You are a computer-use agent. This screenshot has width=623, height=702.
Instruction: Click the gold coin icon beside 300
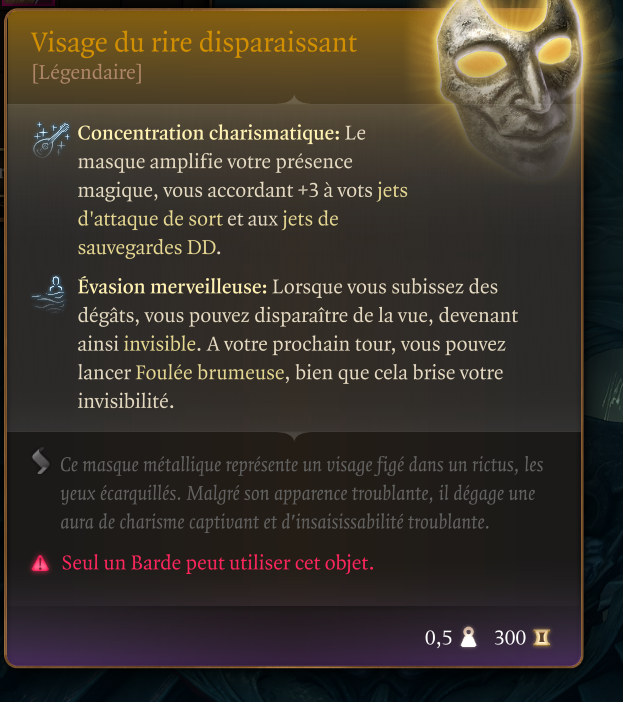pos(542,637)
